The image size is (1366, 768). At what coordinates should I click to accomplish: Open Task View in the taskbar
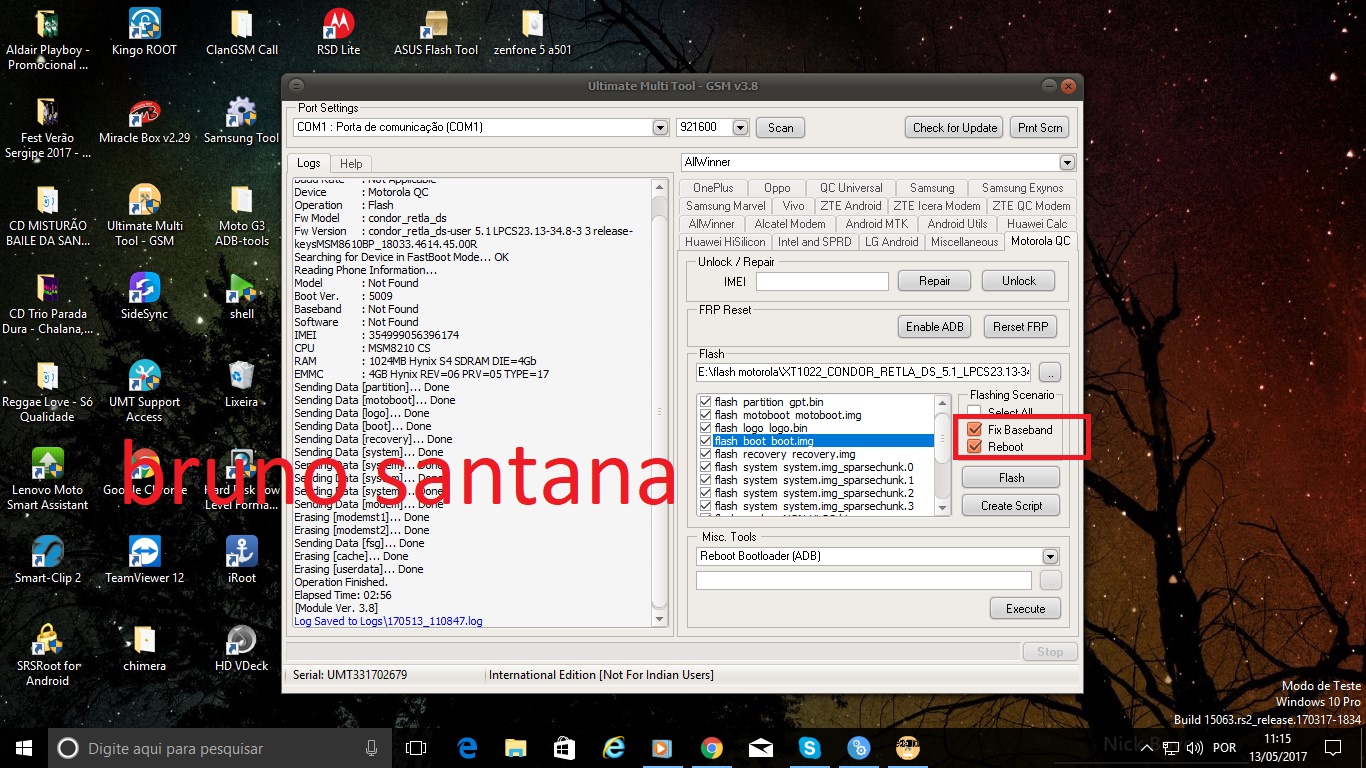pos(416,748)
